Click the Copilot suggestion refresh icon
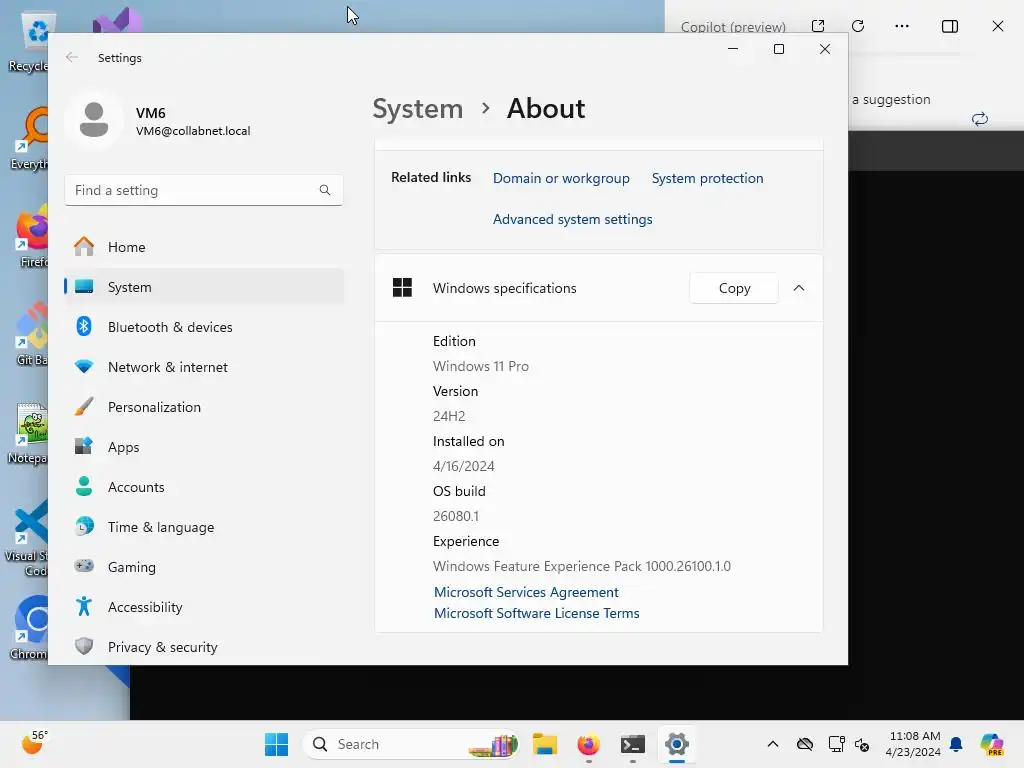This screenshot has width=1024, height=768. point(980,119)
